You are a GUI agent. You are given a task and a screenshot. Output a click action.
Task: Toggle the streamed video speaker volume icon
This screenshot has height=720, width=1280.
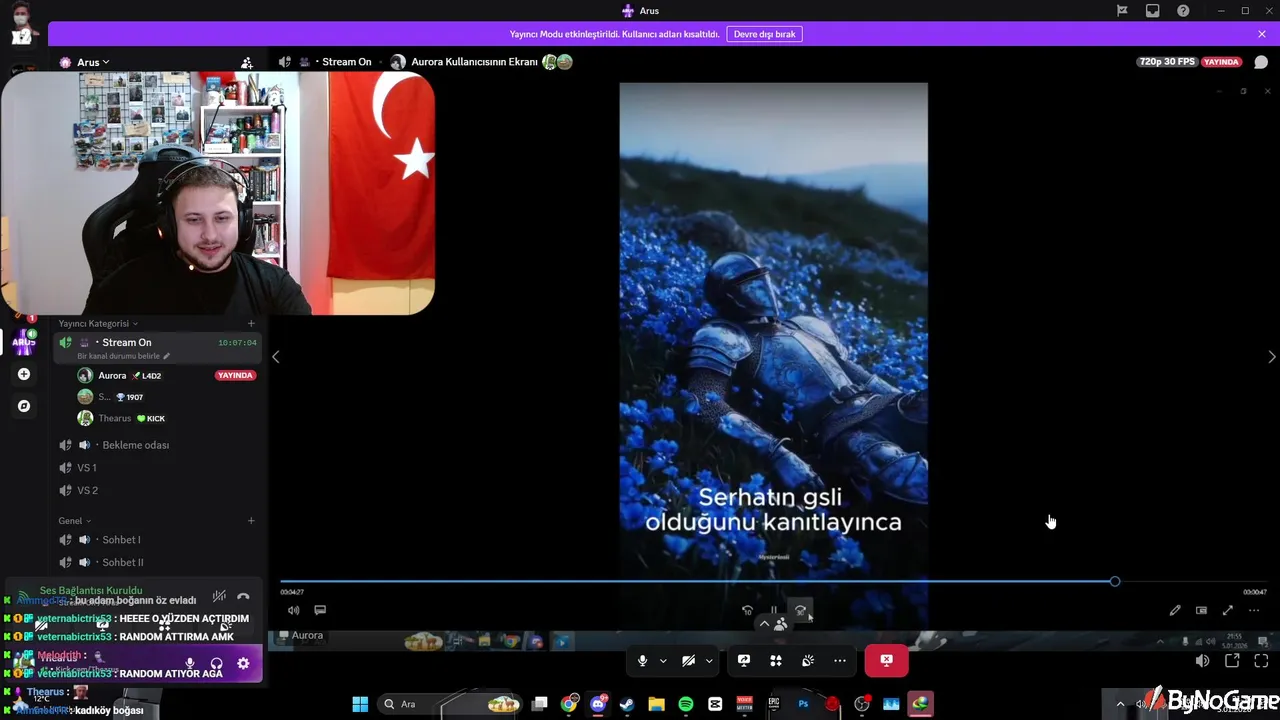coord(293,610)
